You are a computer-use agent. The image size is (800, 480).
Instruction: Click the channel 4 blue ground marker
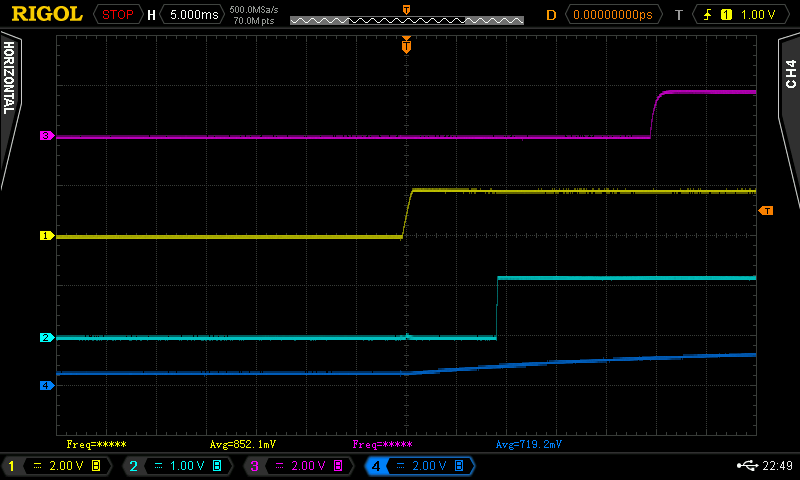tap(47, 386)
